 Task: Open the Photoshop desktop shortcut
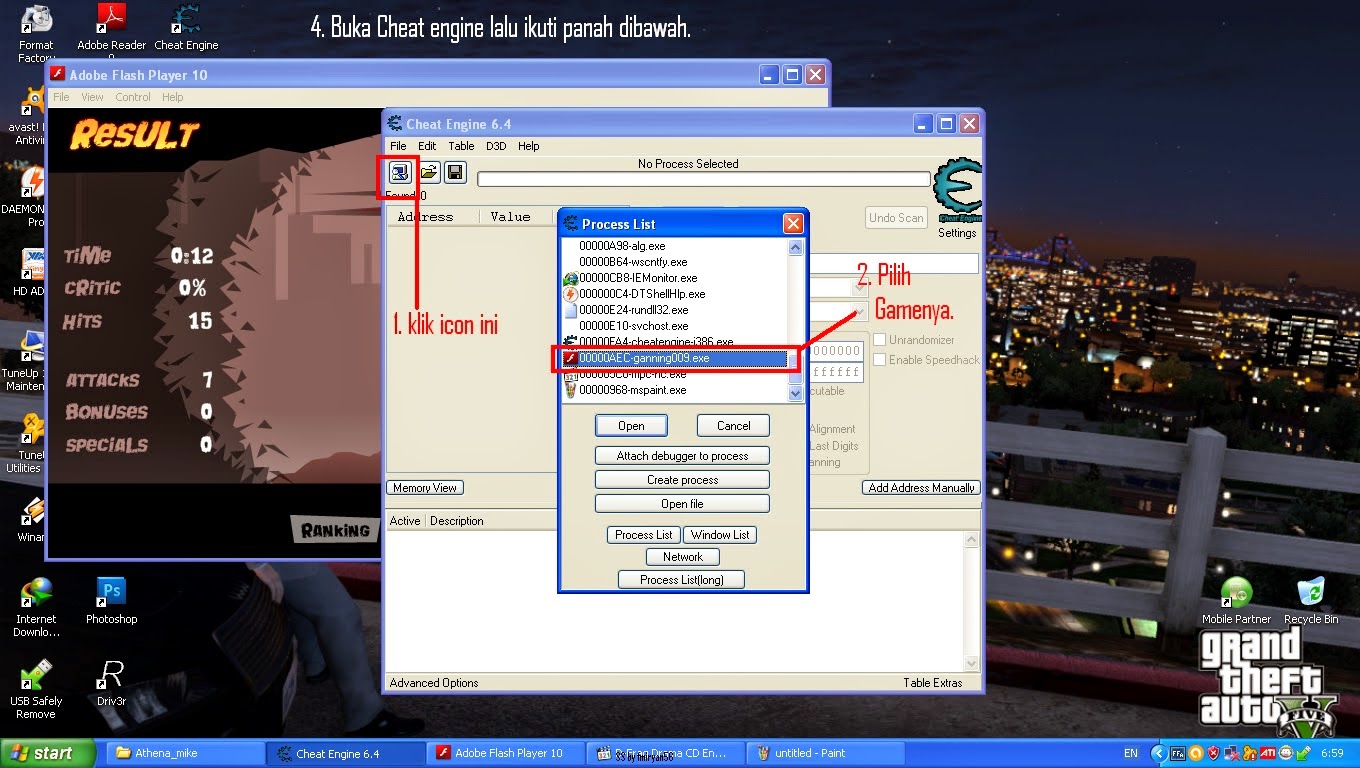tap(111, 600)
